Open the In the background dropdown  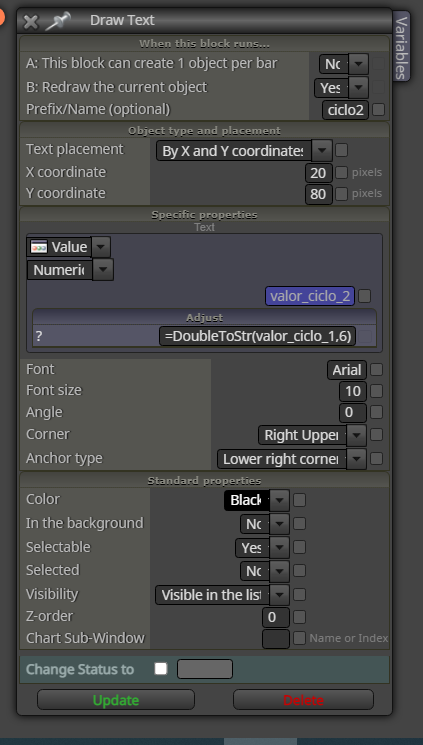pos(265,524)
